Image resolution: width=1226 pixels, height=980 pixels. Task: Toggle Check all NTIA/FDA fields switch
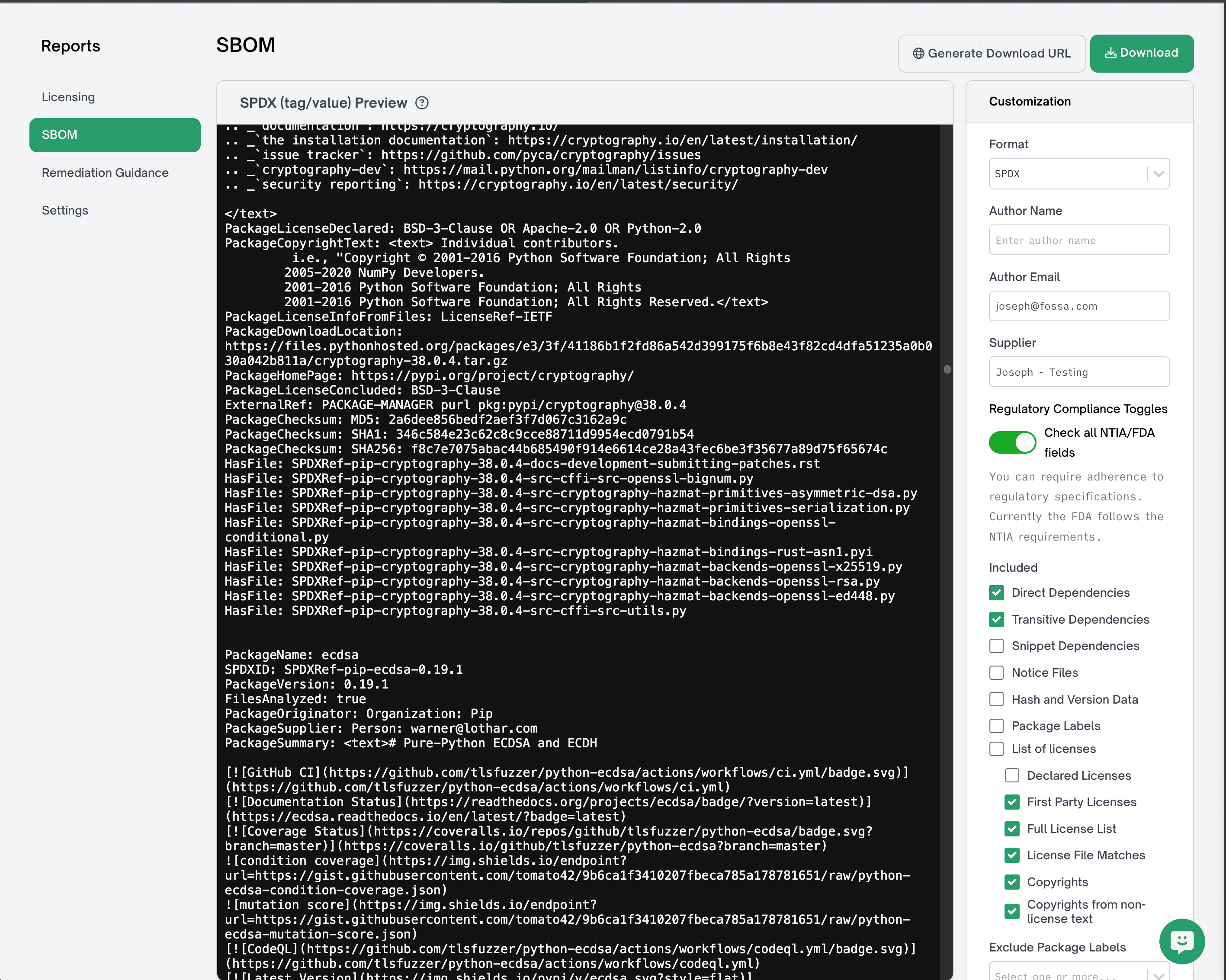coord(1012,442)
